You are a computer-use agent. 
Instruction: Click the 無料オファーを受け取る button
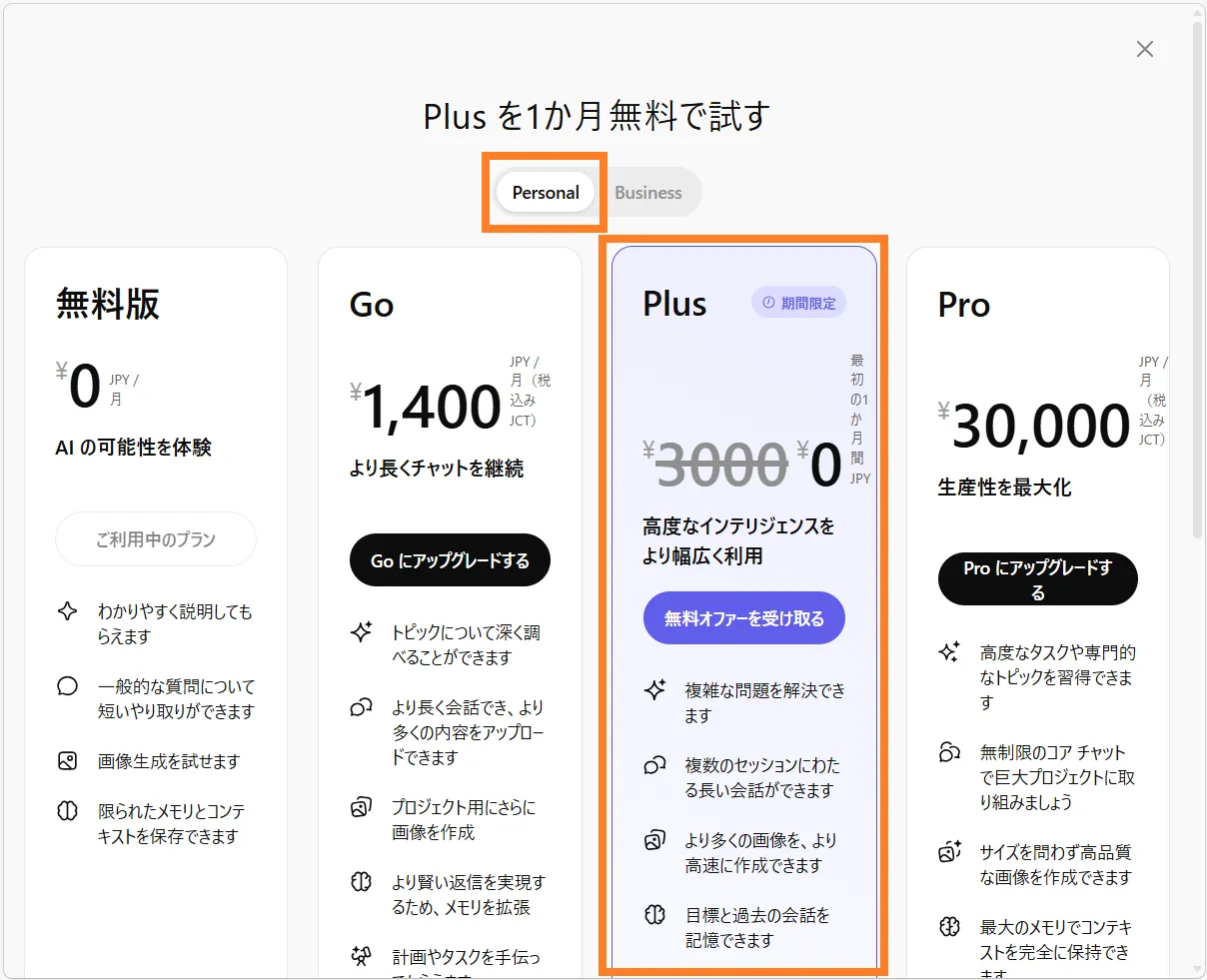click(x=744, y=618)
